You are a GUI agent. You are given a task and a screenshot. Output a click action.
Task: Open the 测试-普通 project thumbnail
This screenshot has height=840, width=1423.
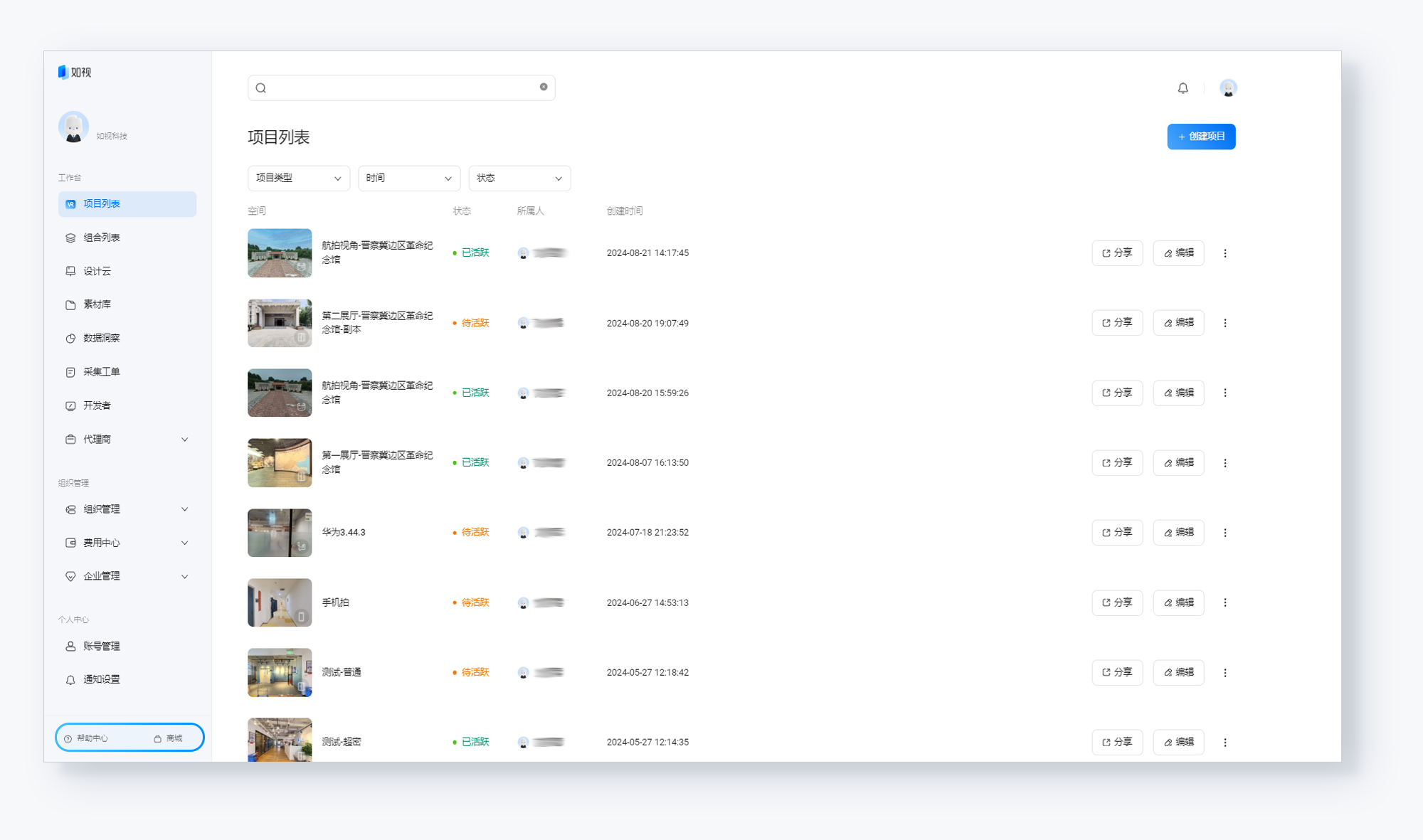click(x=280, y=673)
